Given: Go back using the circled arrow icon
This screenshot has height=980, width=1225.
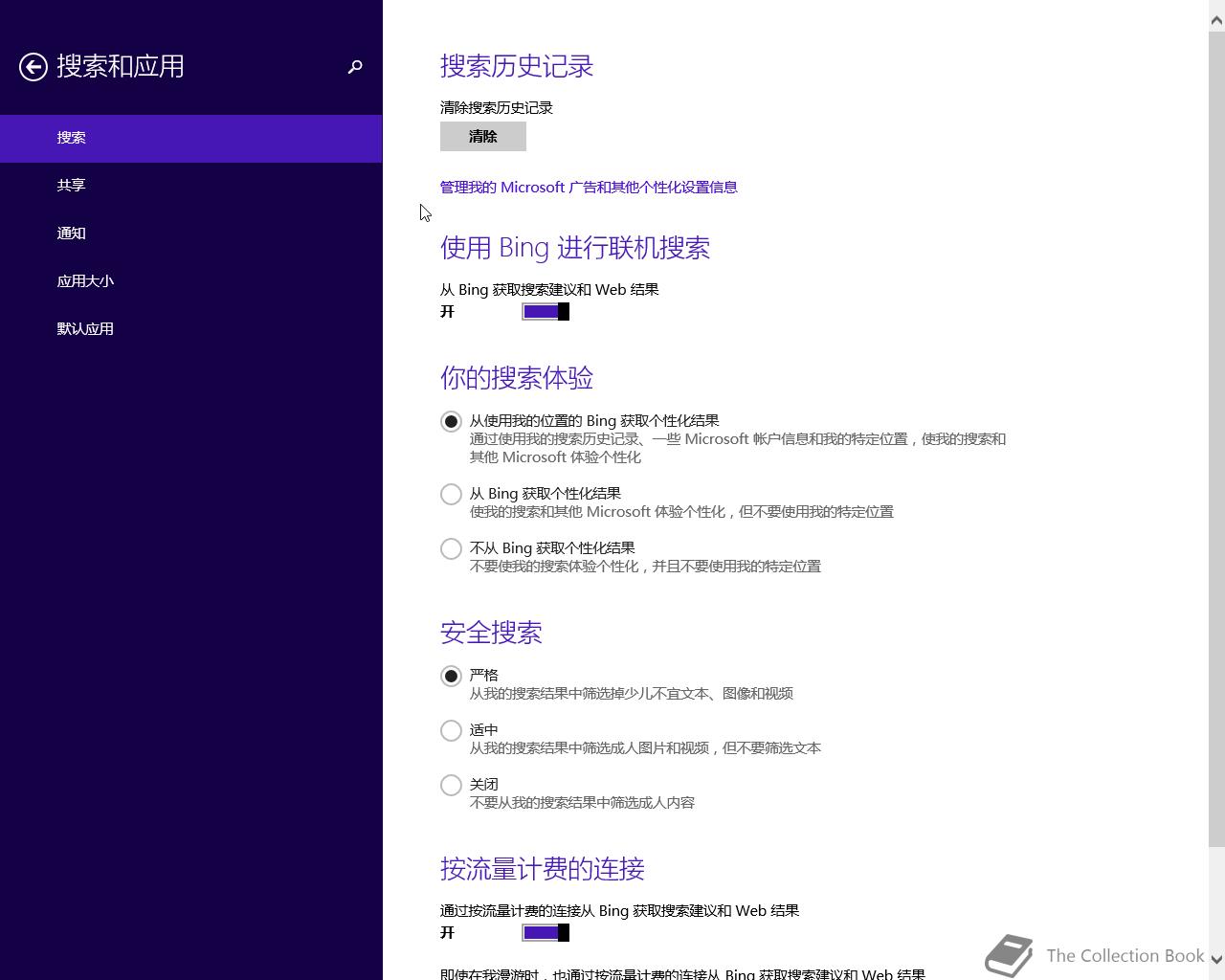Looking at the screenshot, I should [33, 67].
